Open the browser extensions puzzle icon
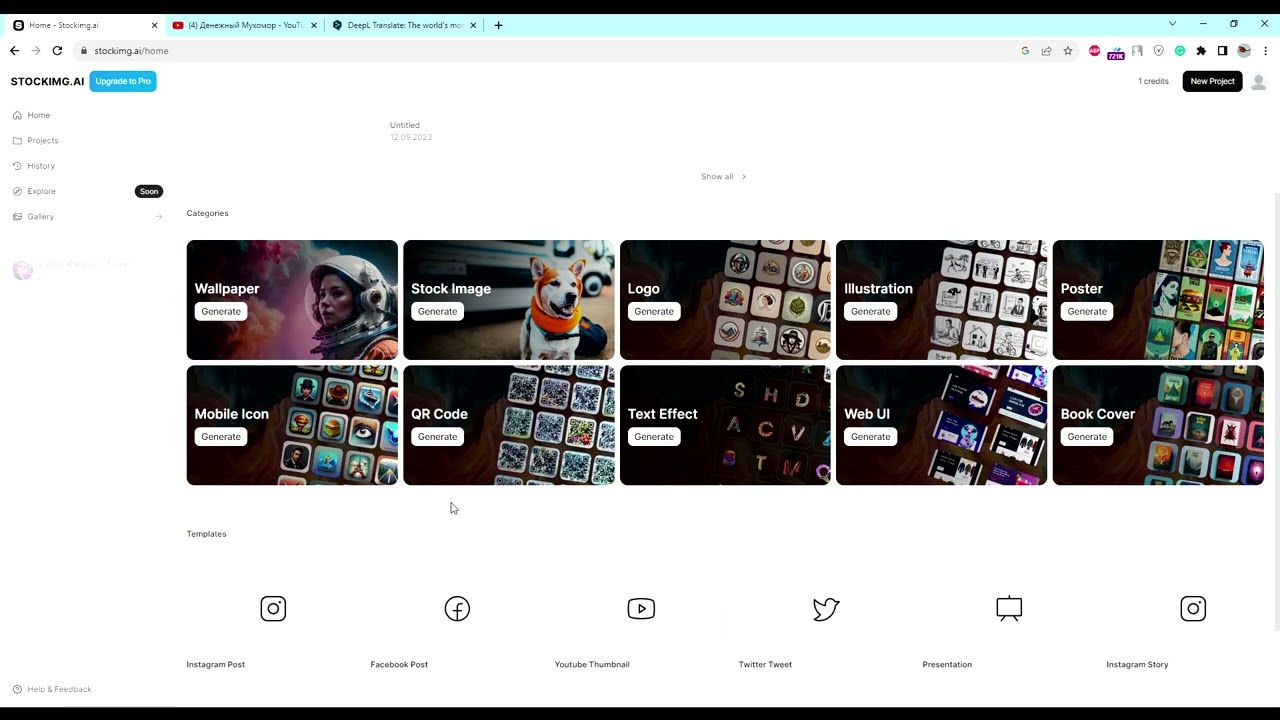 [1201, 51]
